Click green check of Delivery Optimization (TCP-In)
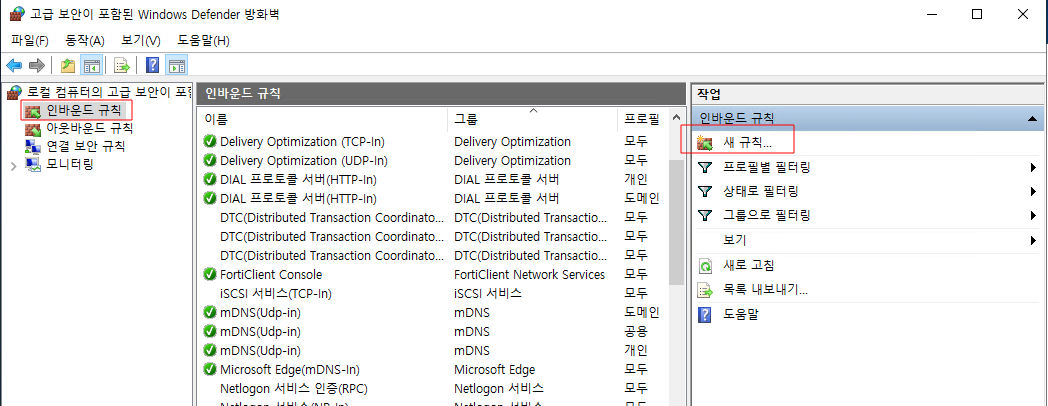Viewport: 1048px width, 406px height. [210, 142]
